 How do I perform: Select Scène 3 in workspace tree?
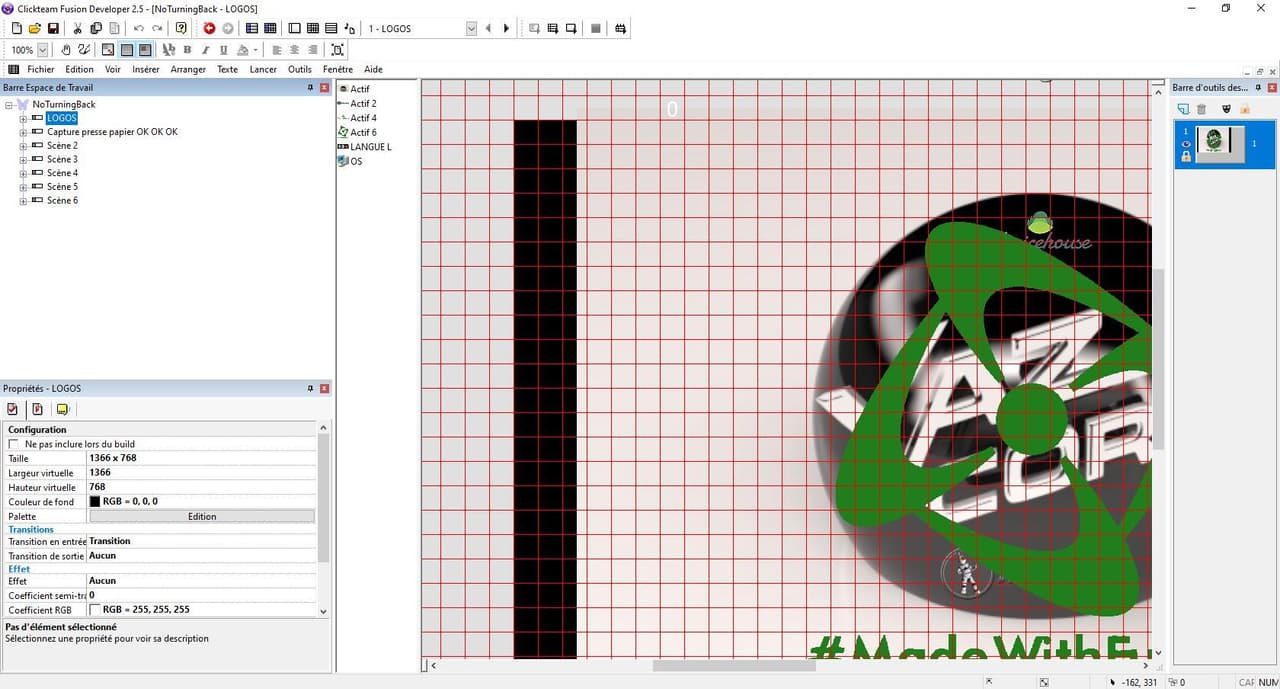tap(62, 160)
